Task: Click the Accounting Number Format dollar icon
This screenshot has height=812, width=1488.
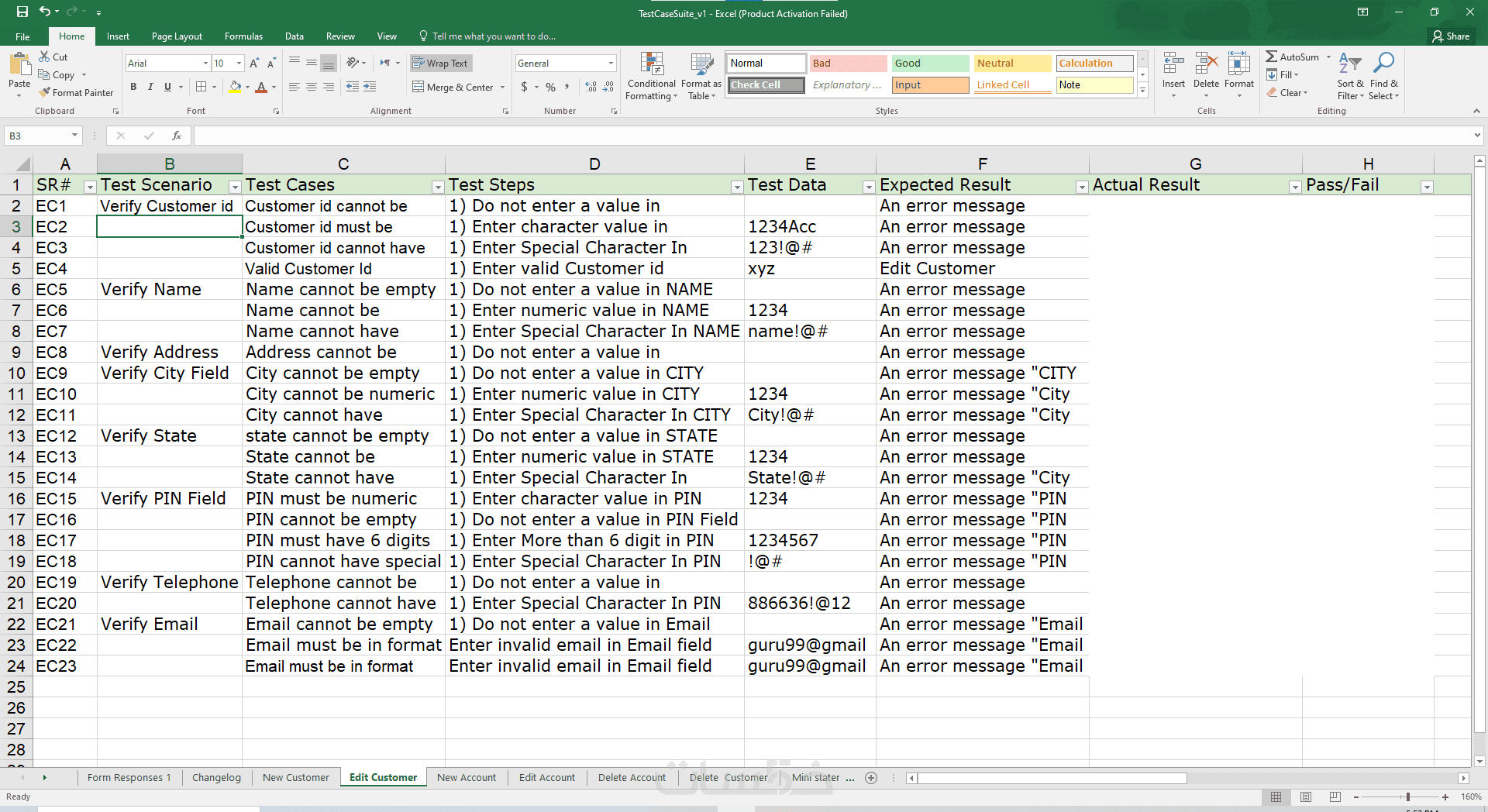Action: coord(525,87)
